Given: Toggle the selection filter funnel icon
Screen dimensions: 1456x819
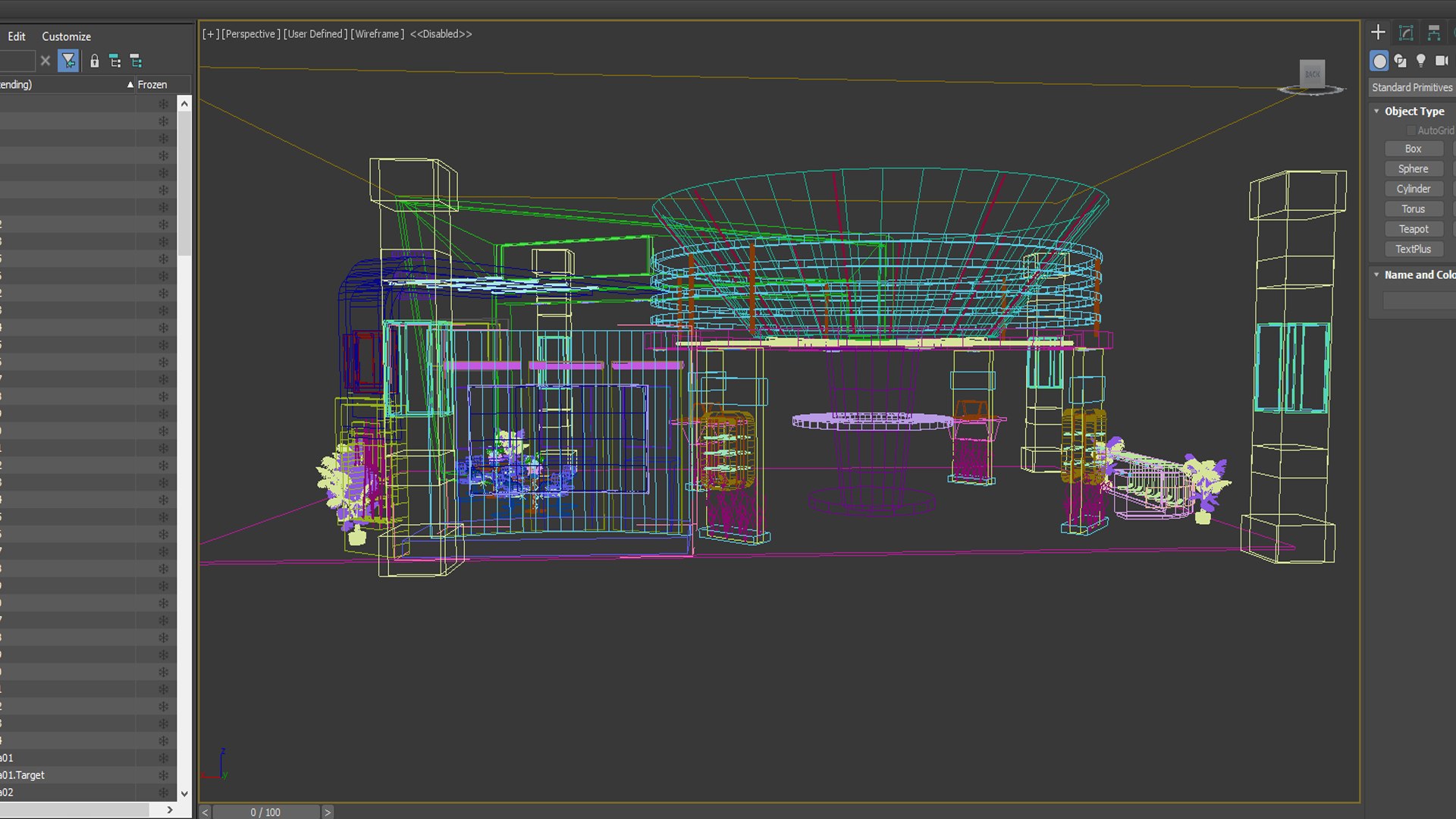Looking at the screenshot, I should 68,61.
